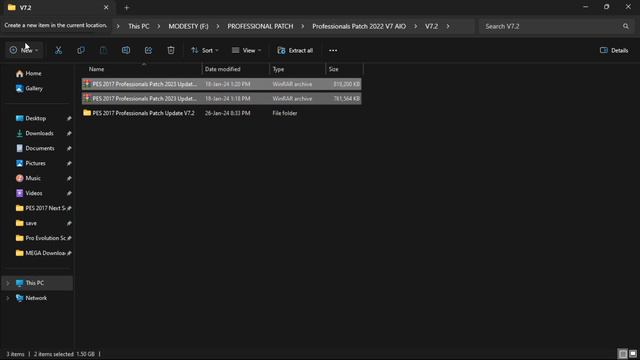640x360 pixels.
Task: Click the Delete trash icon
Action: pos(171,50)
